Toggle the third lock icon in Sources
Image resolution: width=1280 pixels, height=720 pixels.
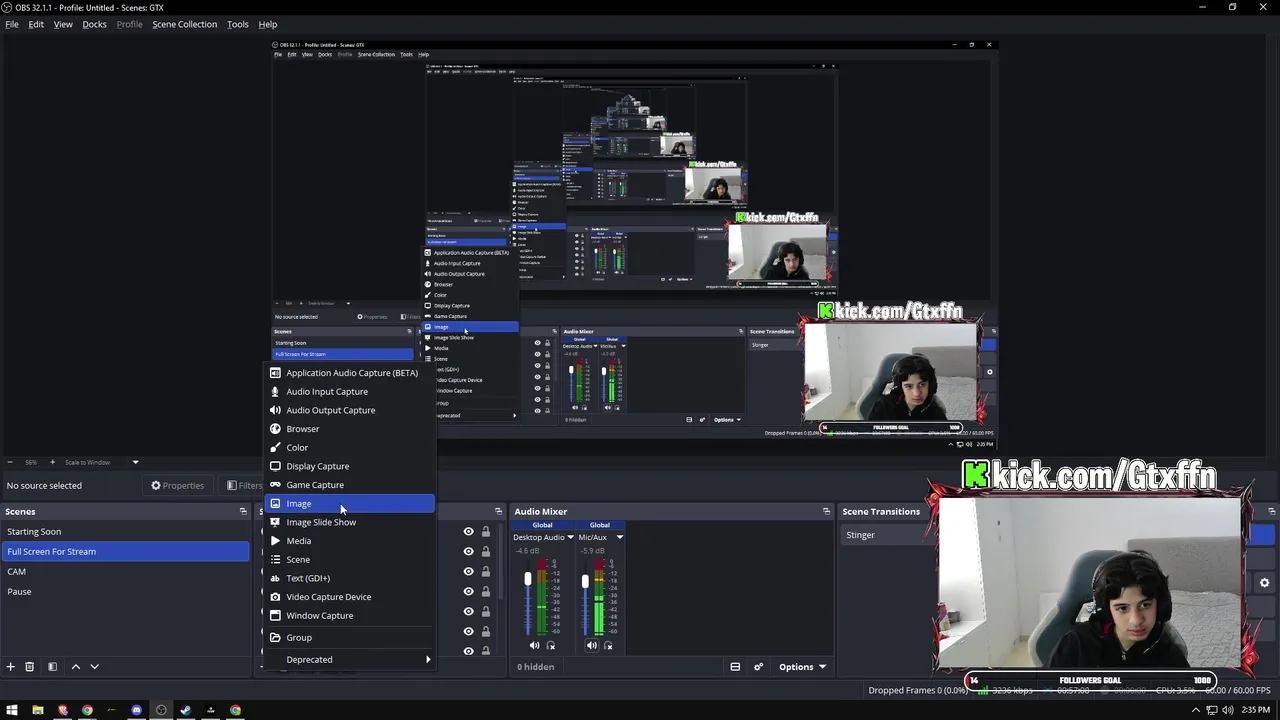(486, 571)
